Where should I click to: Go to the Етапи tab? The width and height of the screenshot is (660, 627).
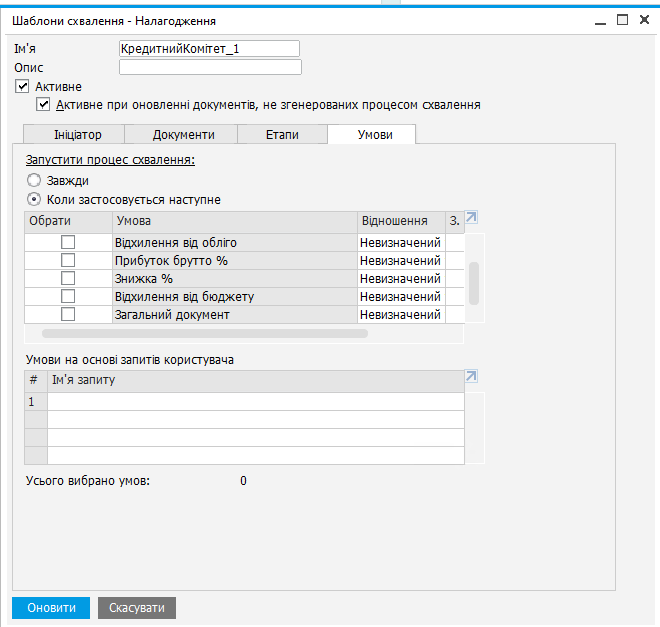(x=282, y=135)
